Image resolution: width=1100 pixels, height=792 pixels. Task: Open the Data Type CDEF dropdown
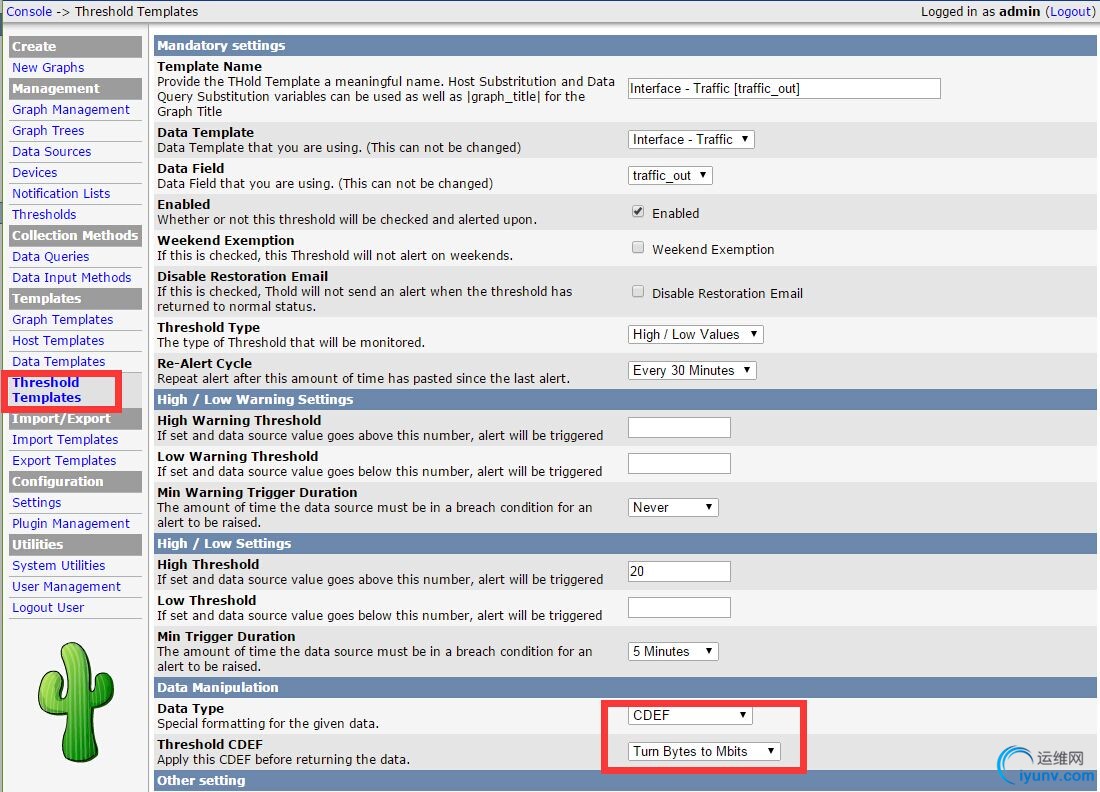[690, 716]
